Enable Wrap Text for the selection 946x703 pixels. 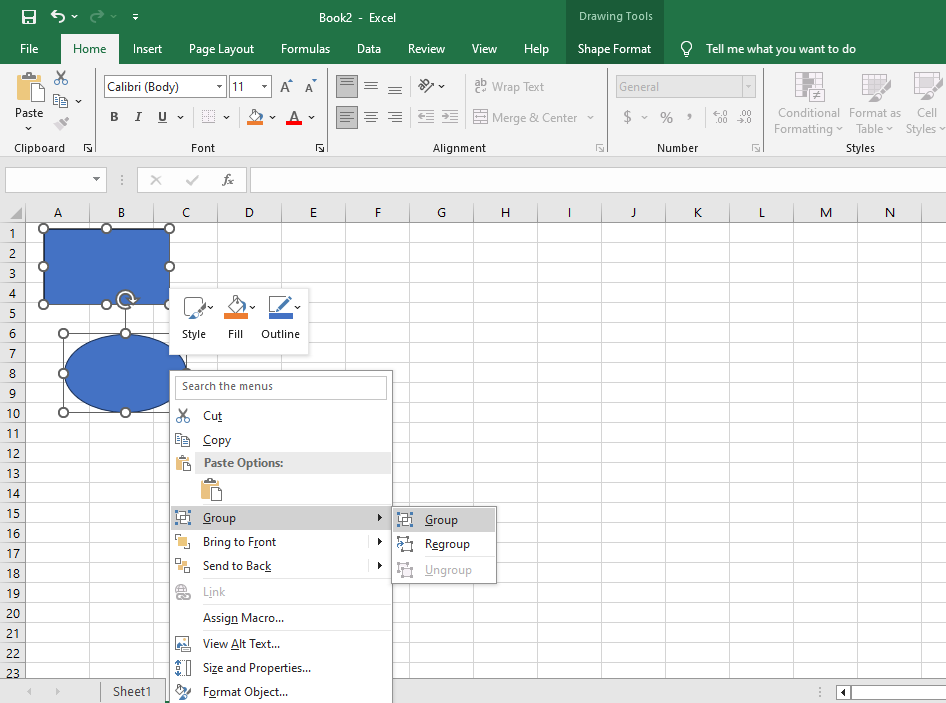[510, 86]
